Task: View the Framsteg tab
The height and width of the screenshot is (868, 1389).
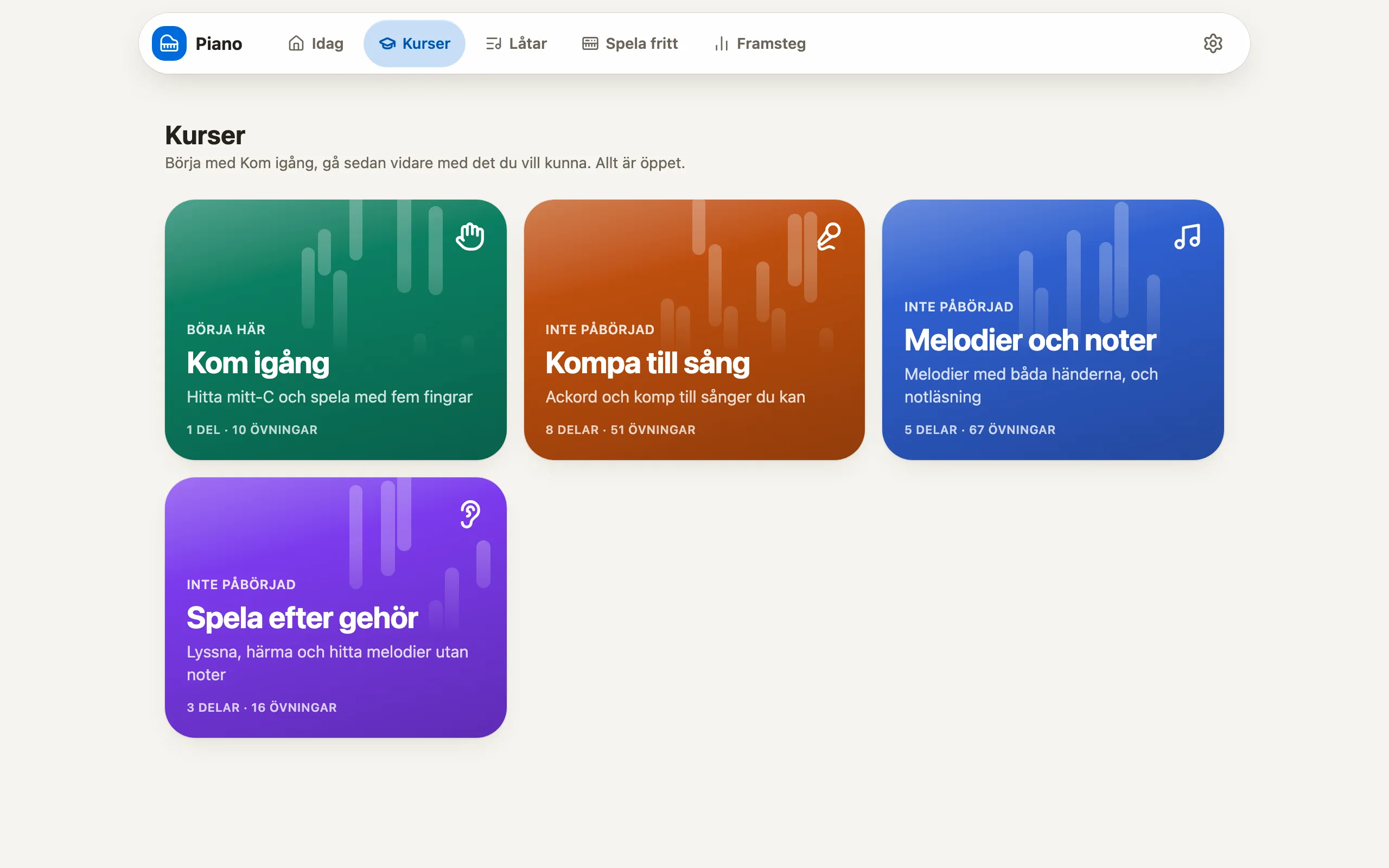Action: coord(760,43)
